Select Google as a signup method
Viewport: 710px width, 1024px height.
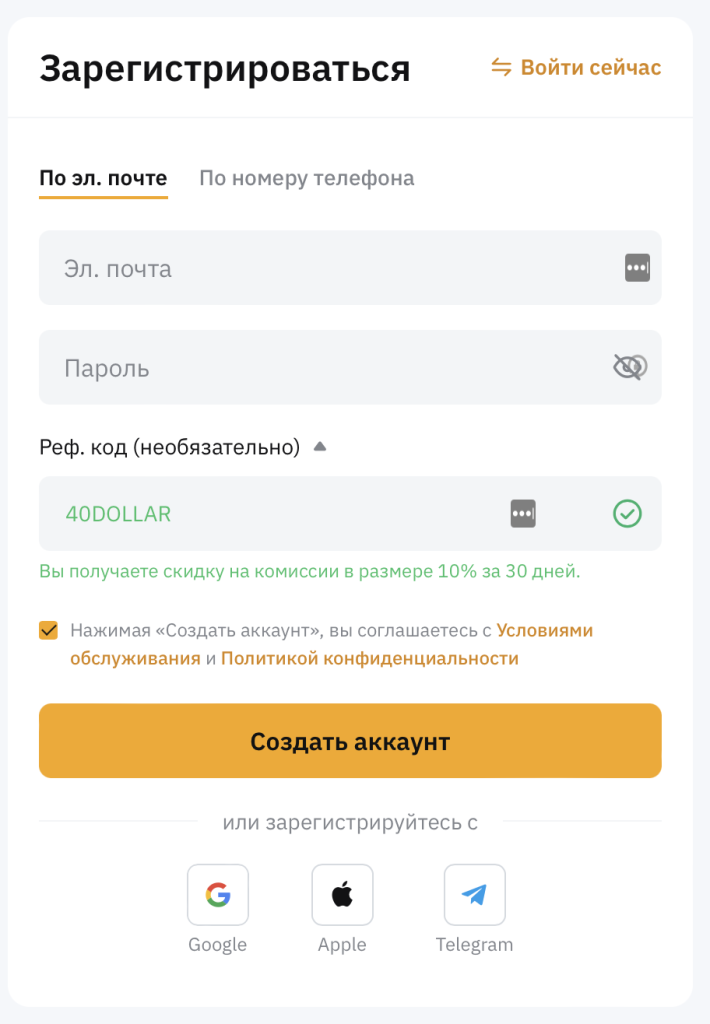pos(217,894)
